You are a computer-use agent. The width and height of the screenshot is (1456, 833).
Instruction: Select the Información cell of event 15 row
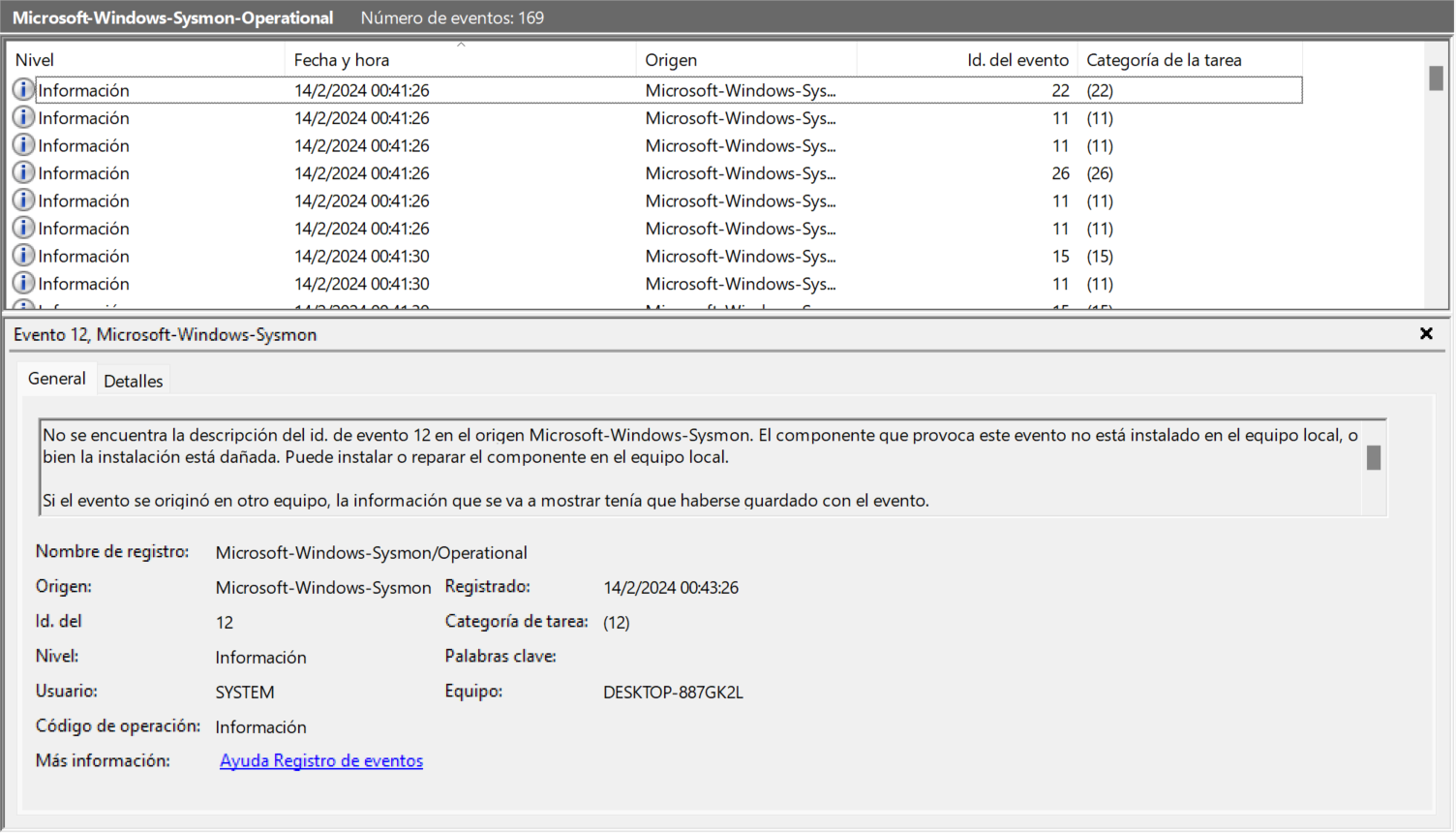point(83,257)
